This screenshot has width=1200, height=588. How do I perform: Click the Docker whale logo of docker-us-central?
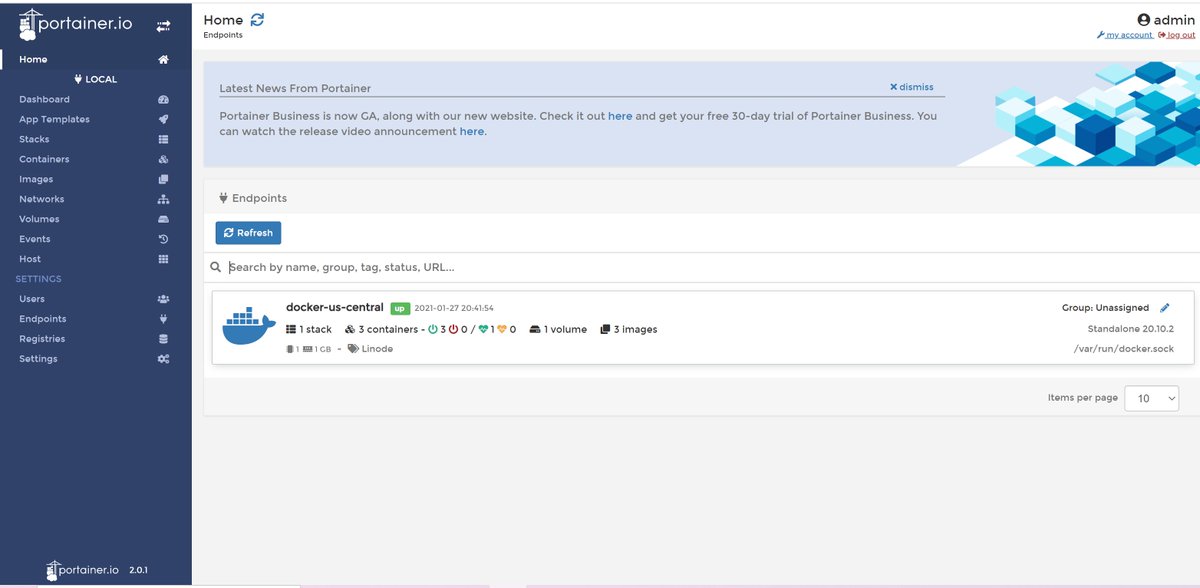click(x=249, y=326)
